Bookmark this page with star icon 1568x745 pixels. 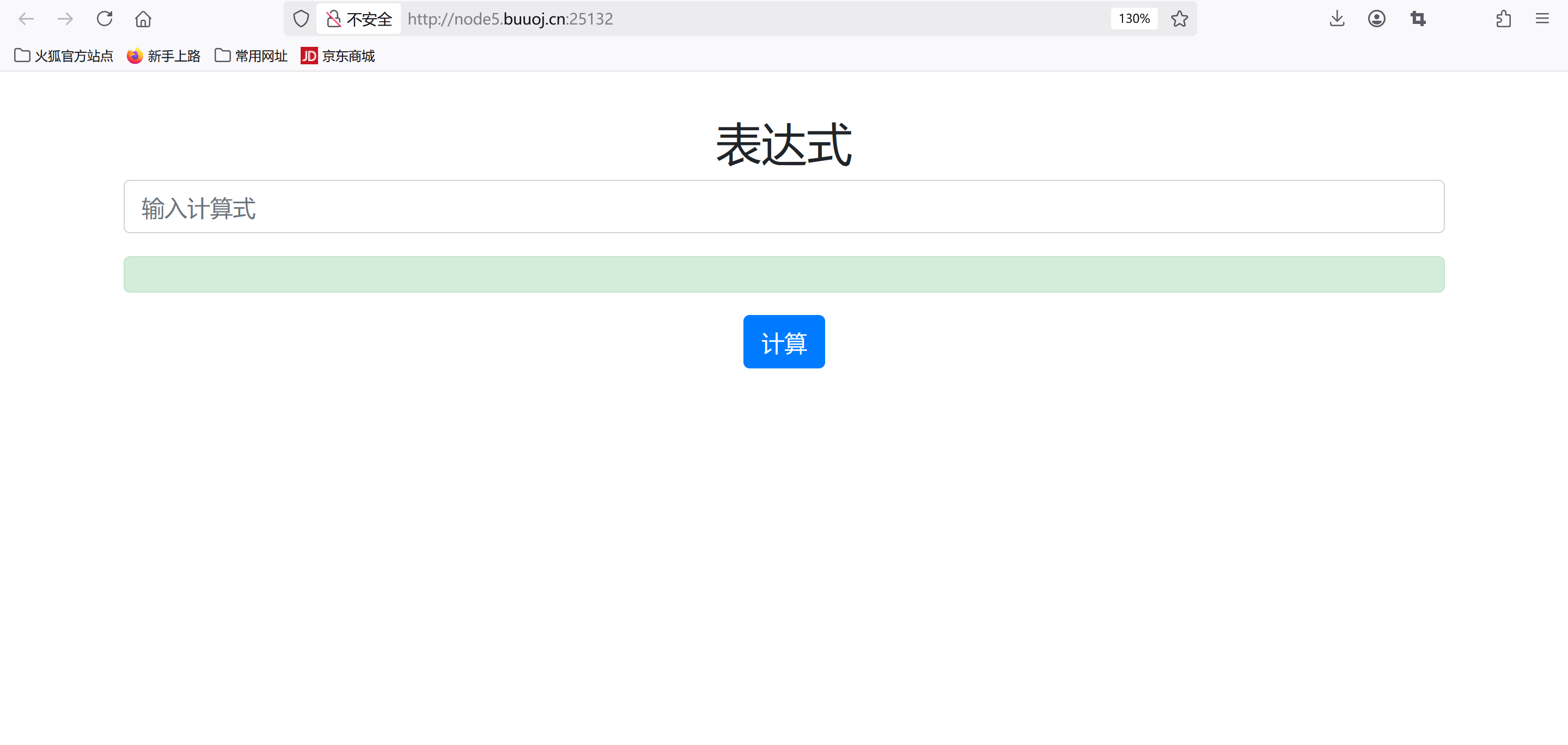pos(1179,19)
